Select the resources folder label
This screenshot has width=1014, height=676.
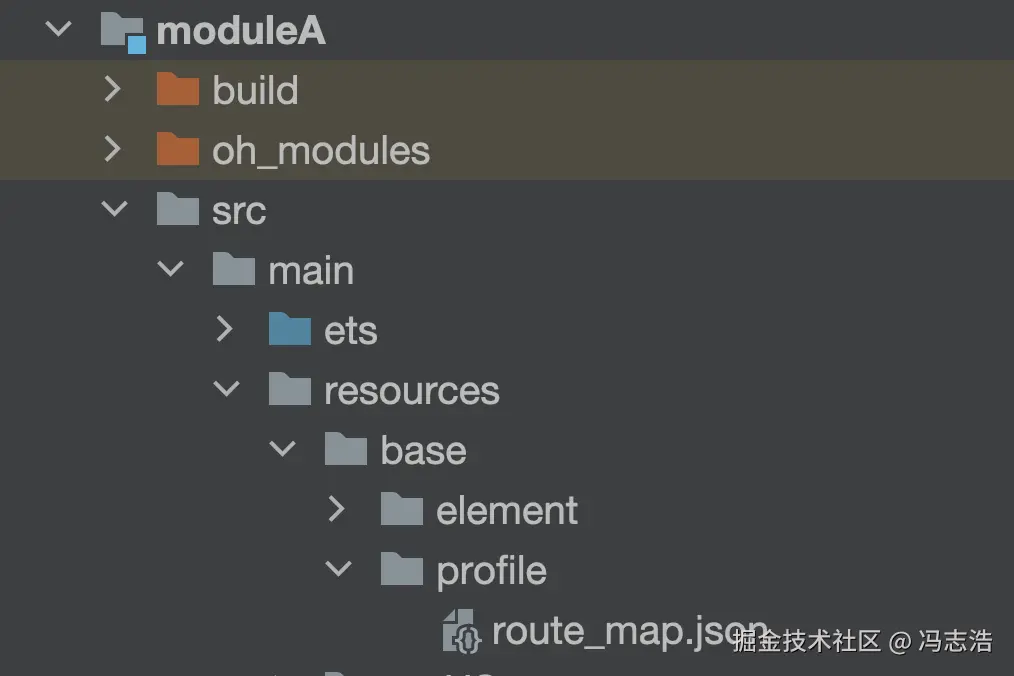(411, 390)
